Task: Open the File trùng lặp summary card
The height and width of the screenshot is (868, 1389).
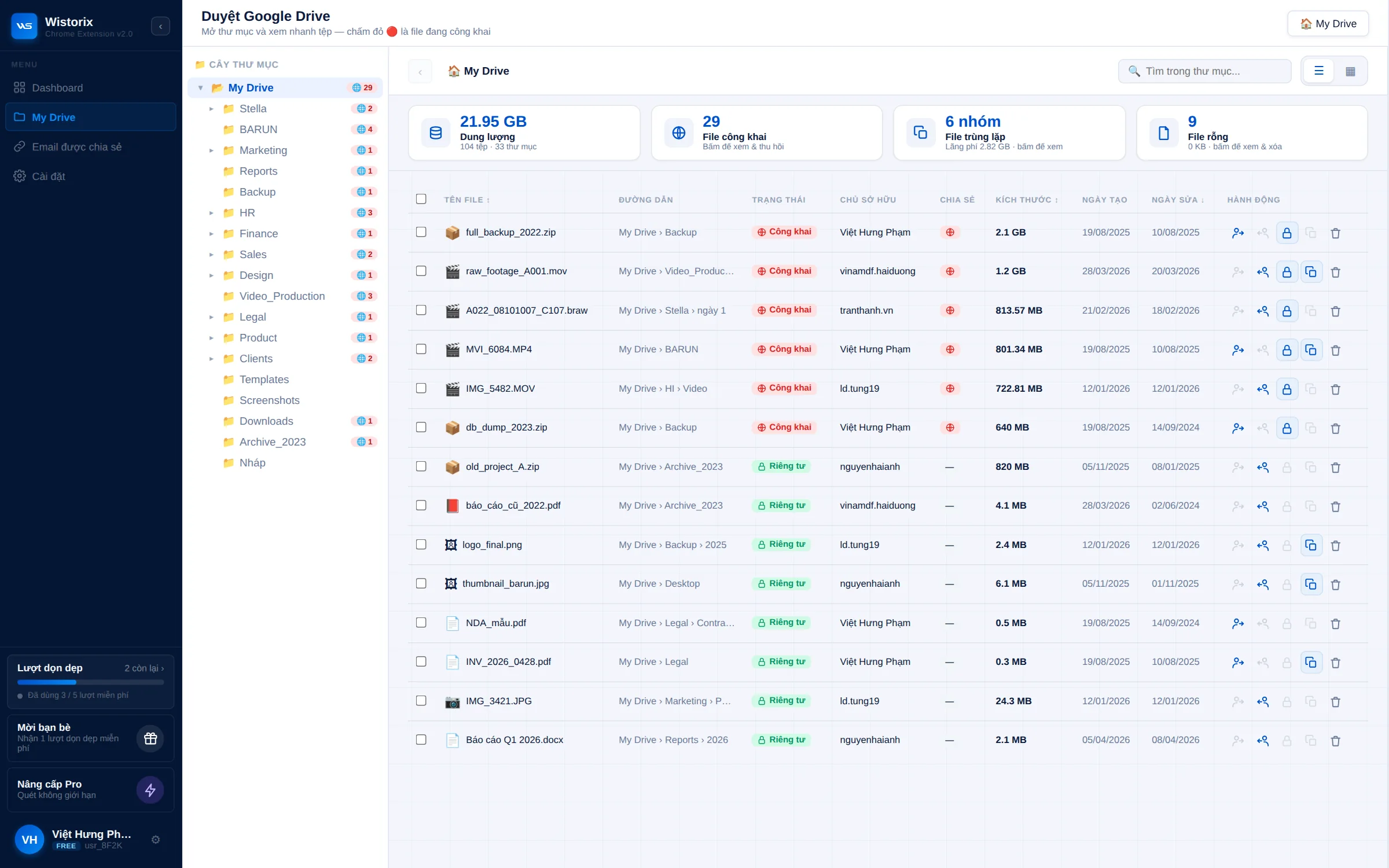Action: (1009, 133)
